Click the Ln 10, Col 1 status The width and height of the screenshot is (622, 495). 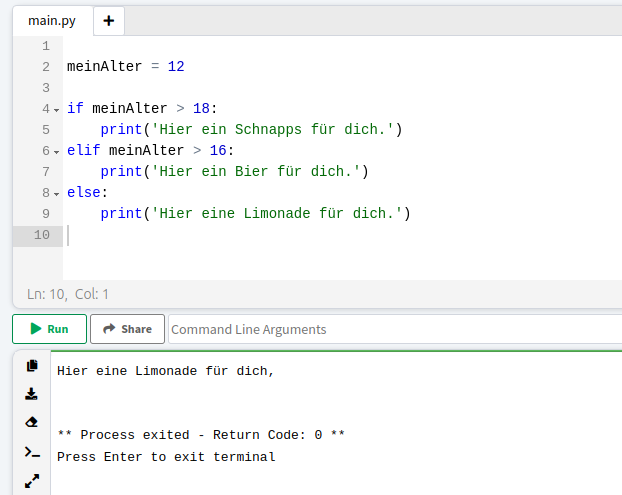pyautogui.click(x=68, y=294)
